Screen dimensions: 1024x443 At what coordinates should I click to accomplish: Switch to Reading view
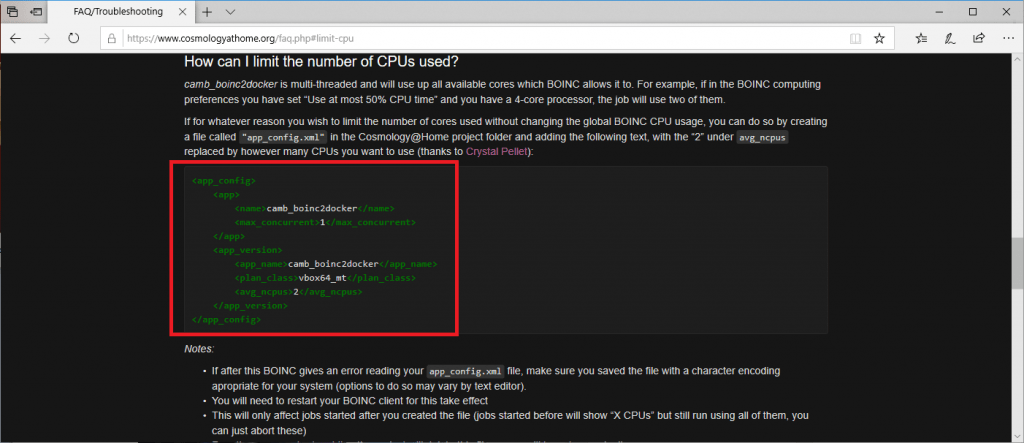[x=854, y=38]
